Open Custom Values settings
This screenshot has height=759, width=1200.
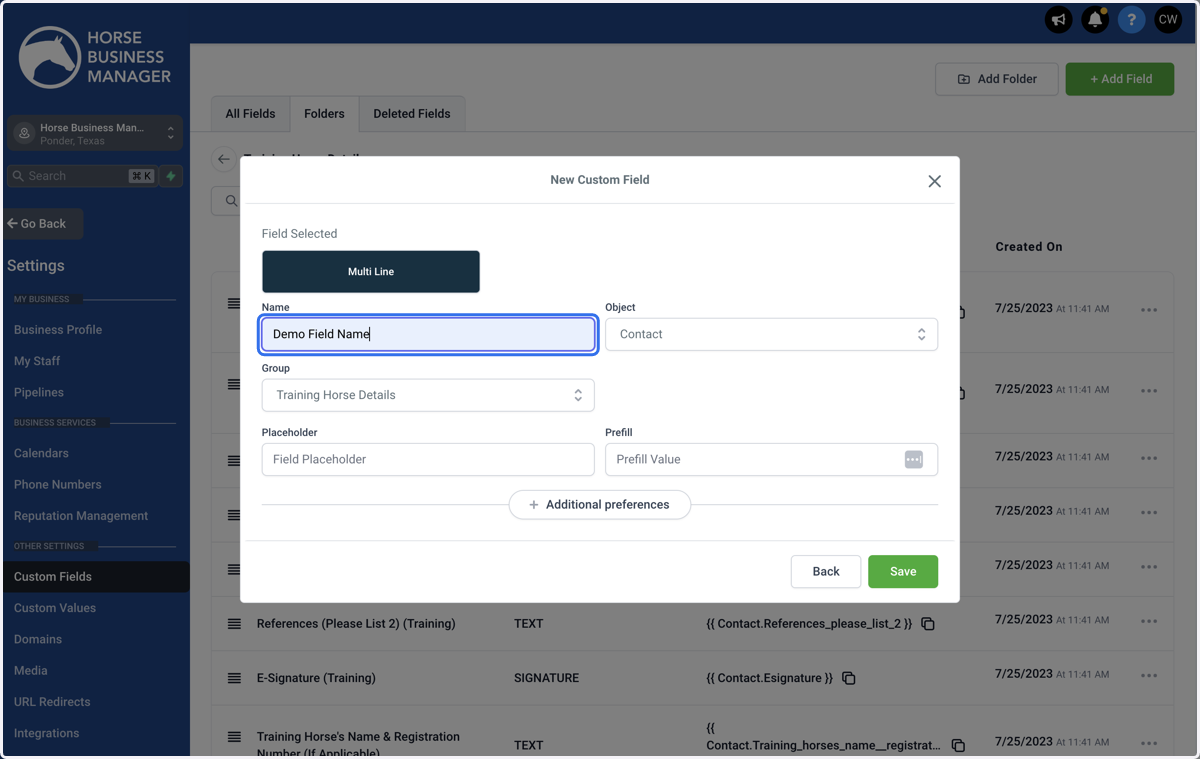(x=55, y=608)
